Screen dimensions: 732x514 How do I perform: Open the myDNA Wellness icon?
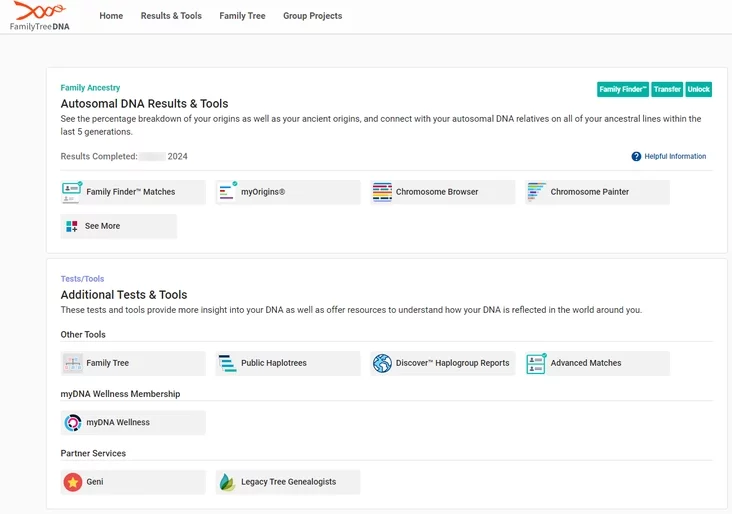click(72, 423)
